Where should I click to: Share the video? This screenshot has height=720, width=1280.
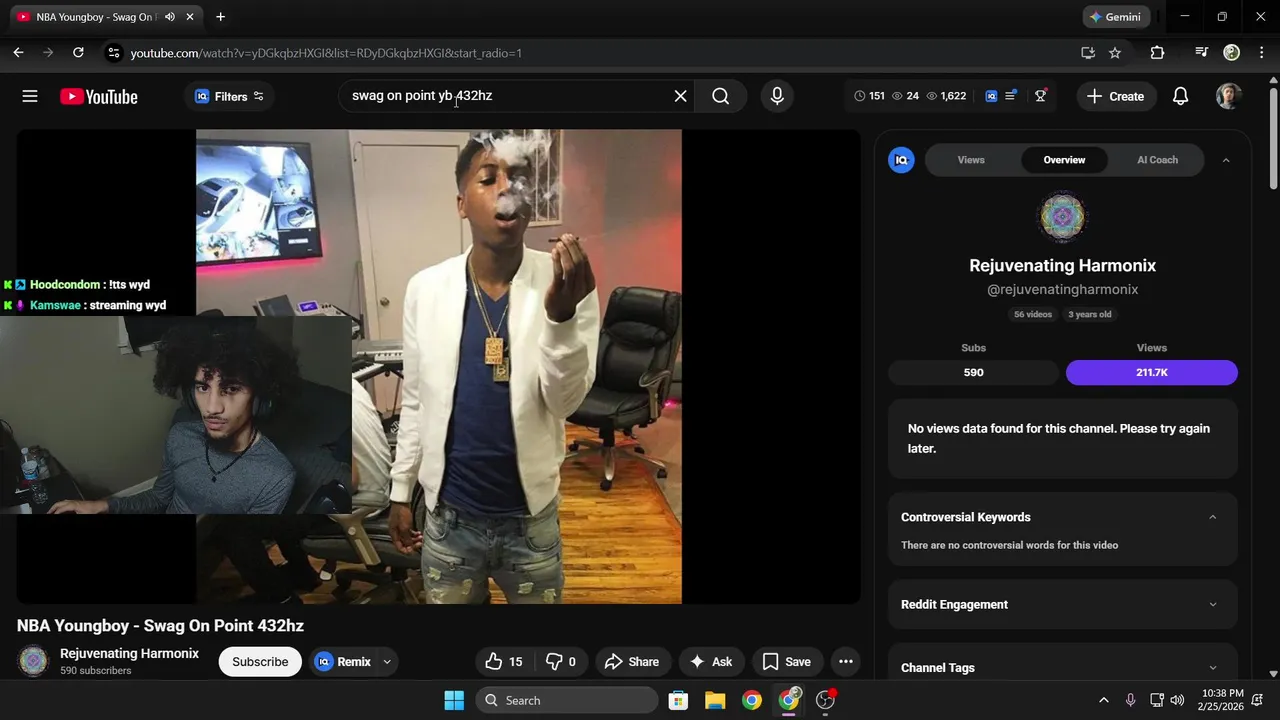coord(631,661)
